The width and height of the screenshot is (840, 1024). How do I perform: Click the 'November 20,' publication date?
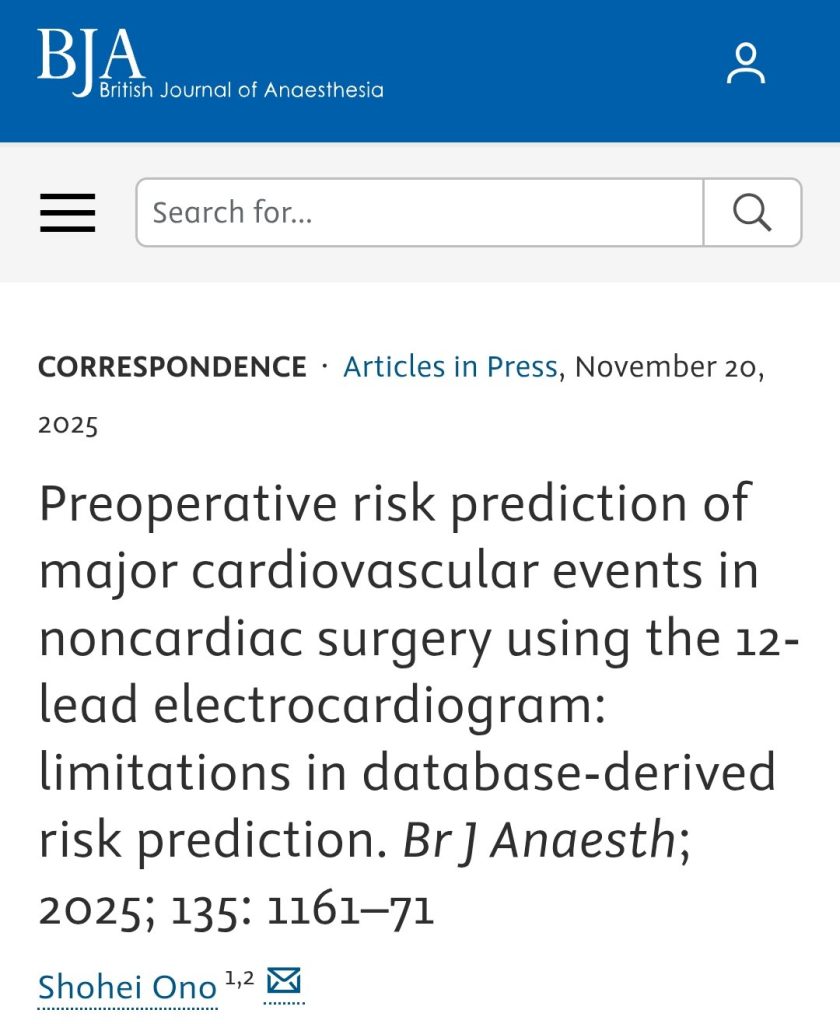[x=670, y=367]
